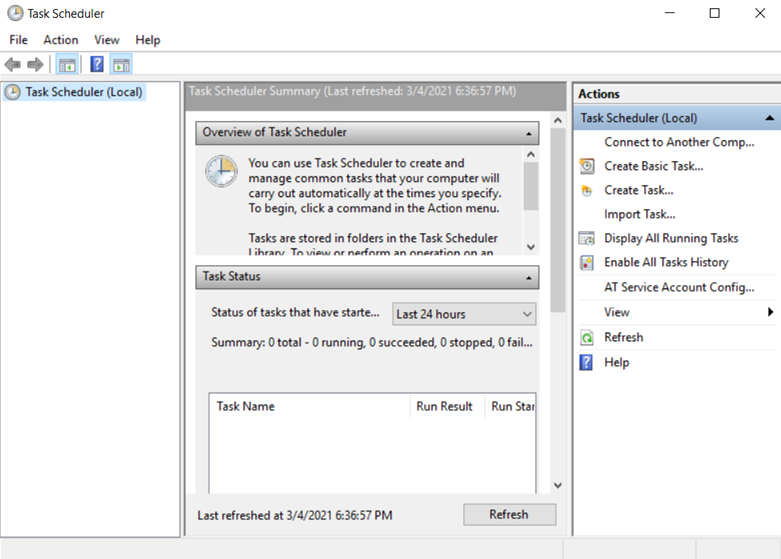Close the Task Scheduler window
Image resolution: width=781 pixels, height=559 pixels.
760,13
